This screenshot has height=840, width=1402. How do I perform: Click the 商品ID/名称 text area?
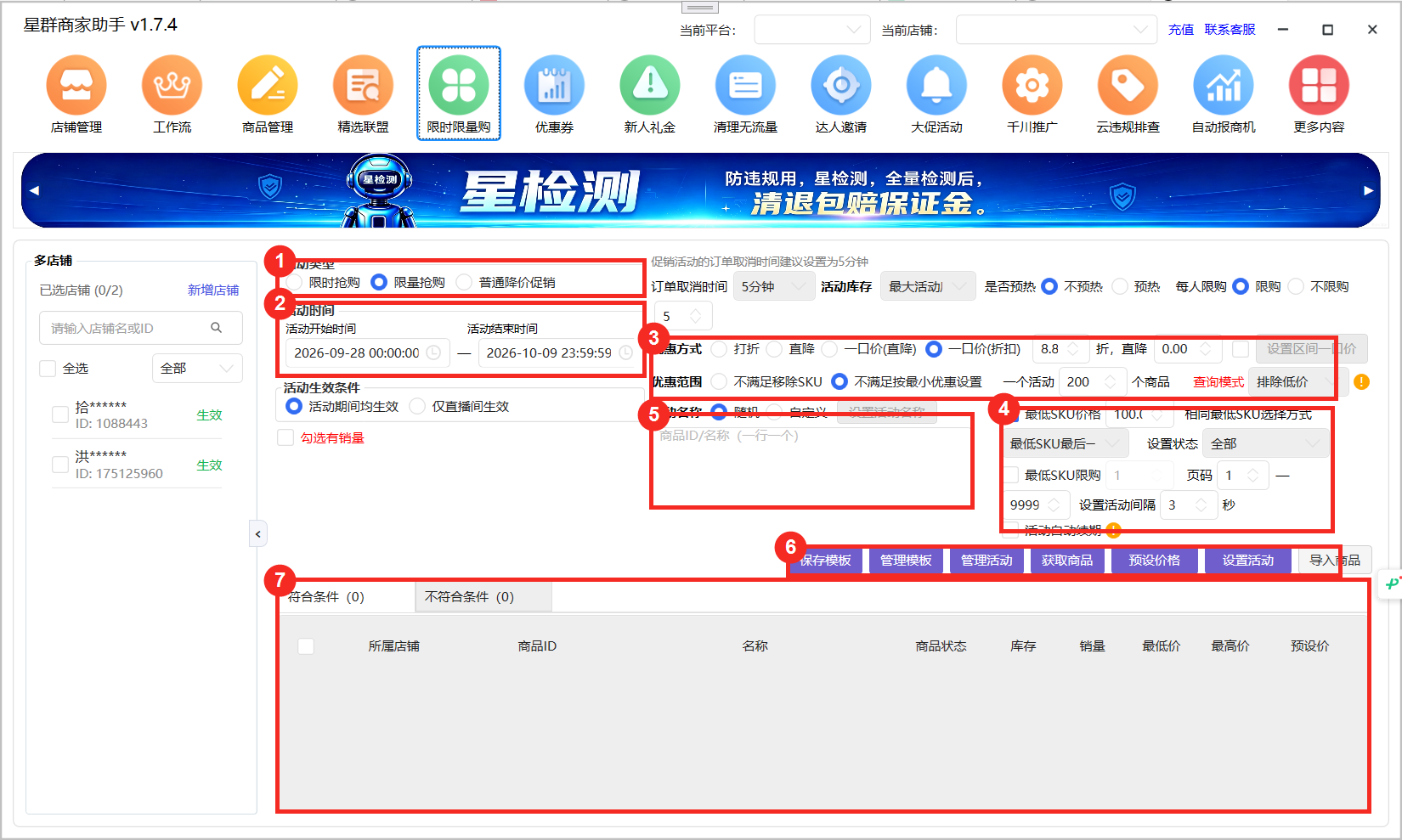811,465
